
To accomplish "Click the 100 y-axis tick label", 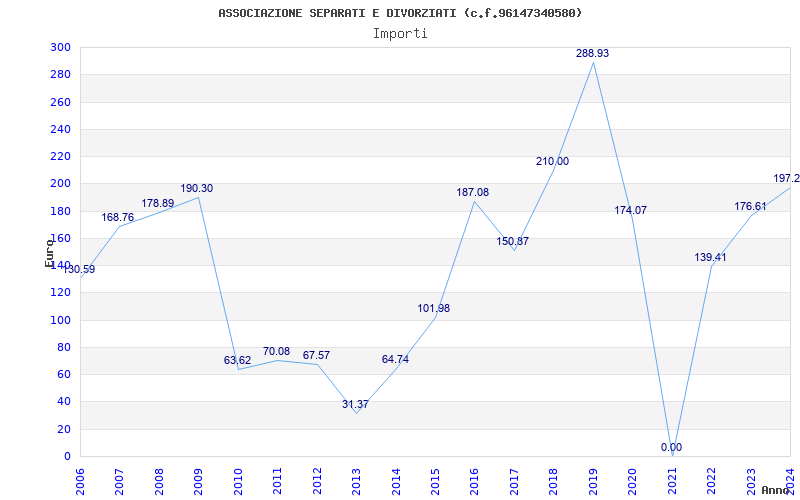I will pos(60,320).
